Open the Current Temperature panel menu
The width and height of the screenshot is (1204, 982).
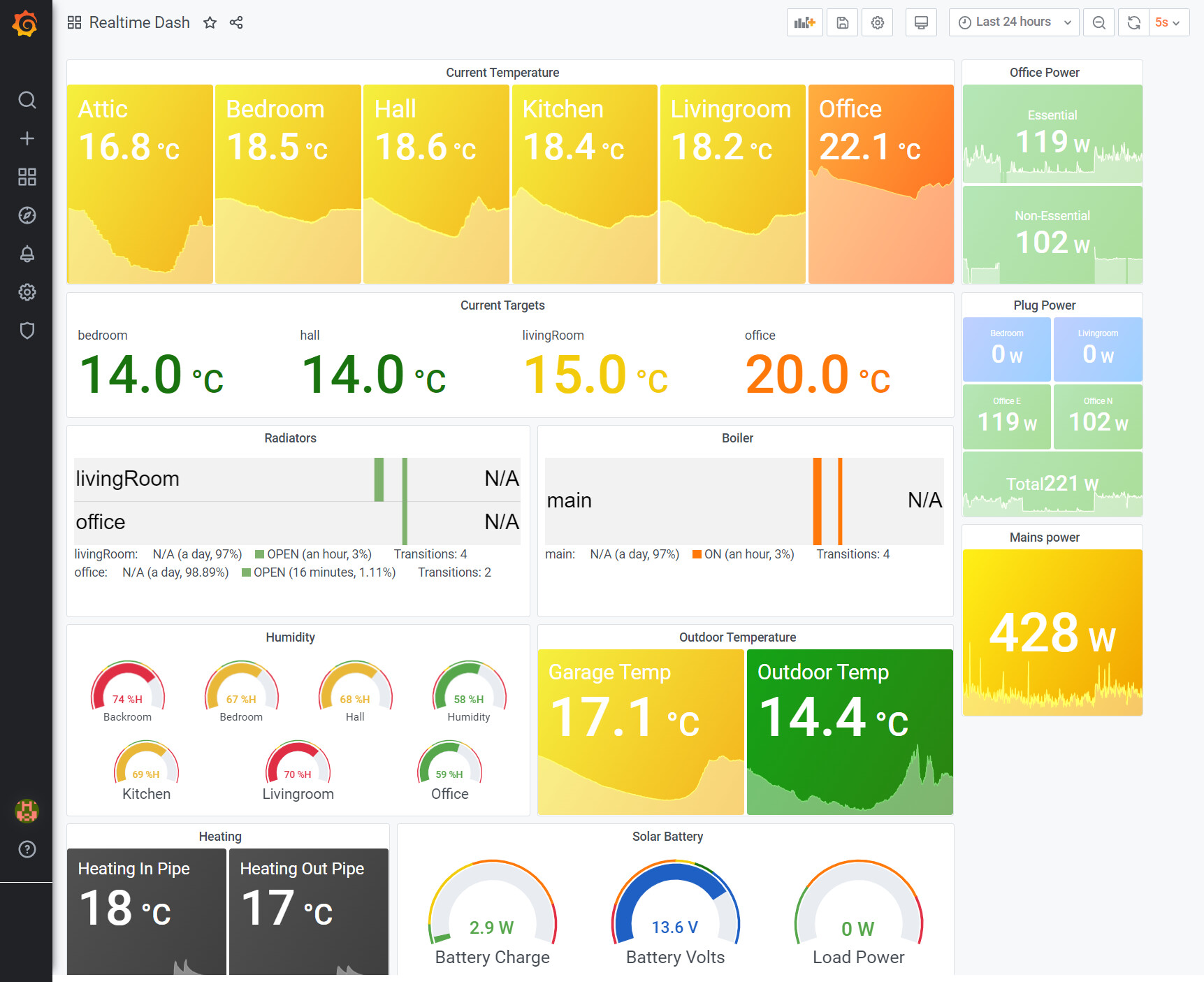coord(502,72)
